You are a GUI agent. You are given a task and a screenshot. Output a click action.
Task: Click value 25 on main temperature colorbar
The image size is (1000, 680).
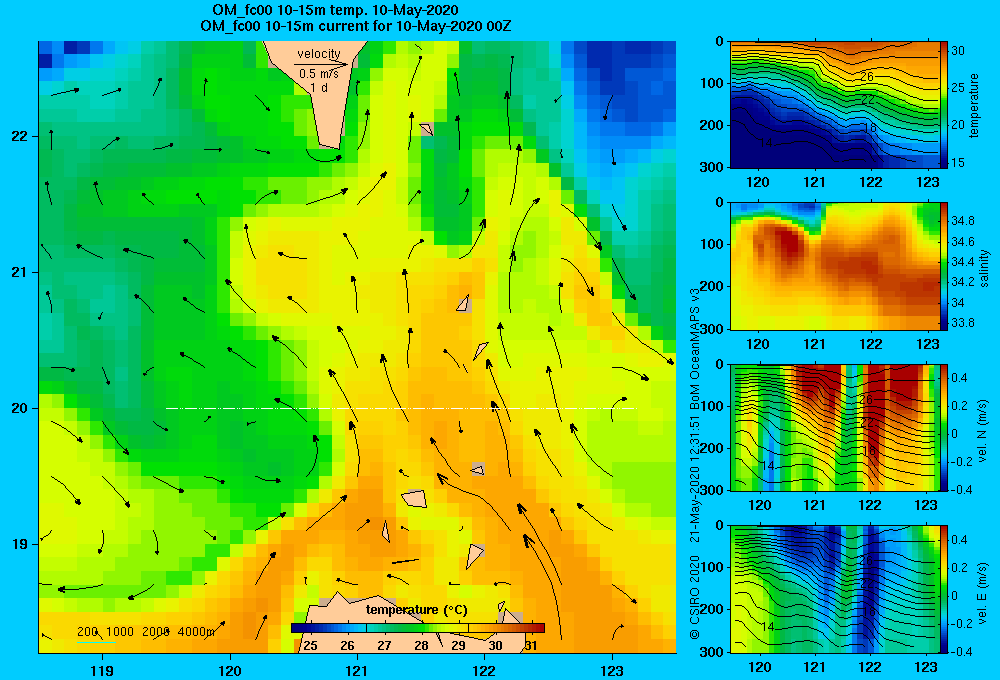coord(311,646)
